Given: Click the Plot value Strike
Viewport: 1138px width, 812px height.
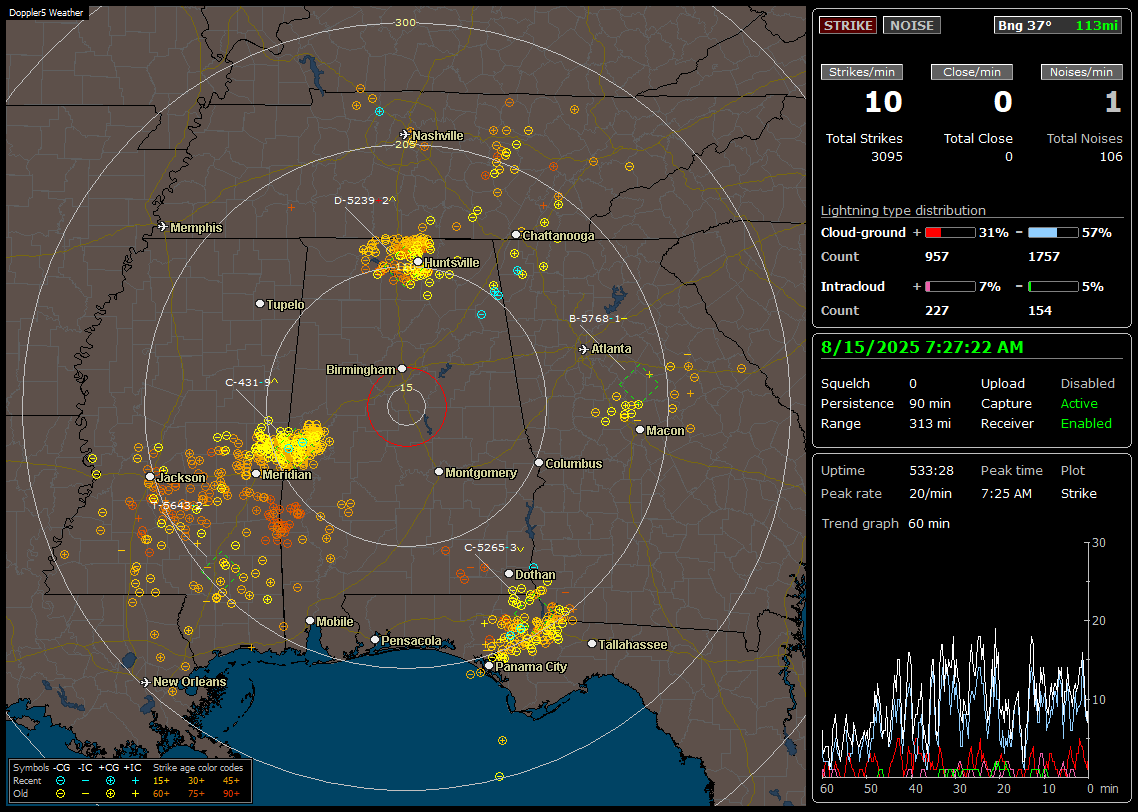Looking at the screenshot, I should point(1078,493).
